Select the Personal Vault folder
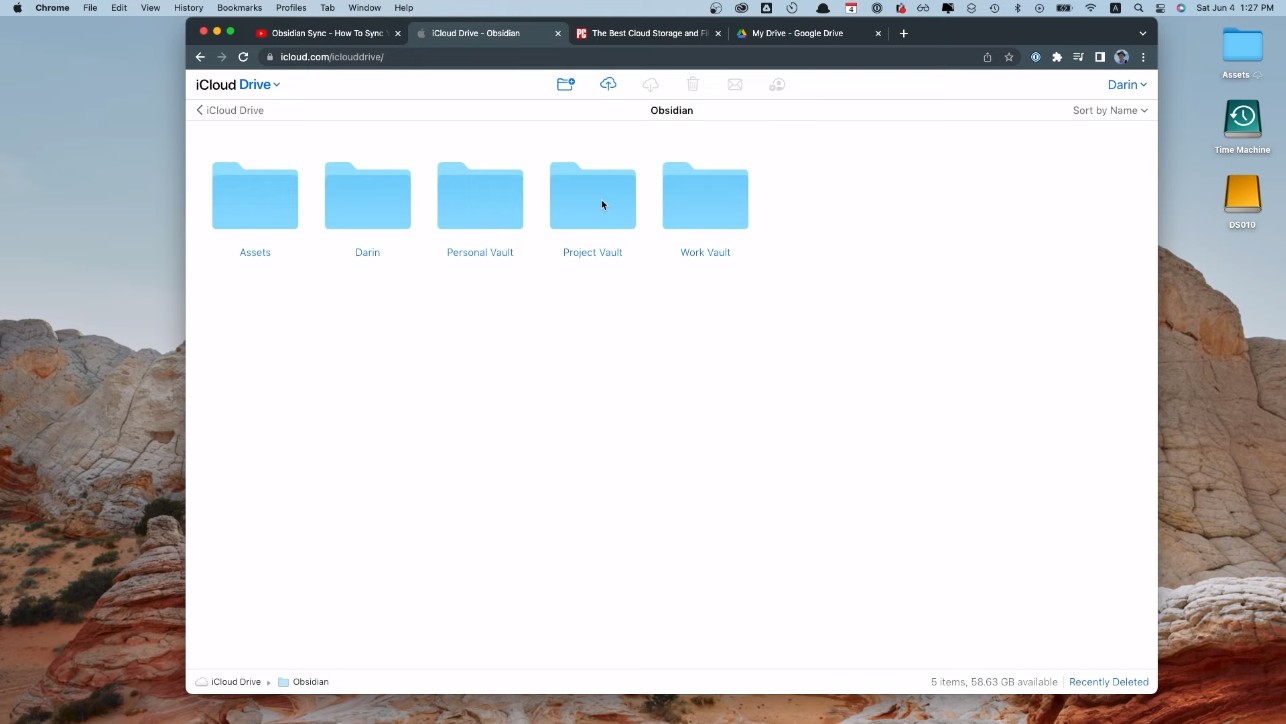The width and height of the screenshot is (1286, 724). point(480,196)
